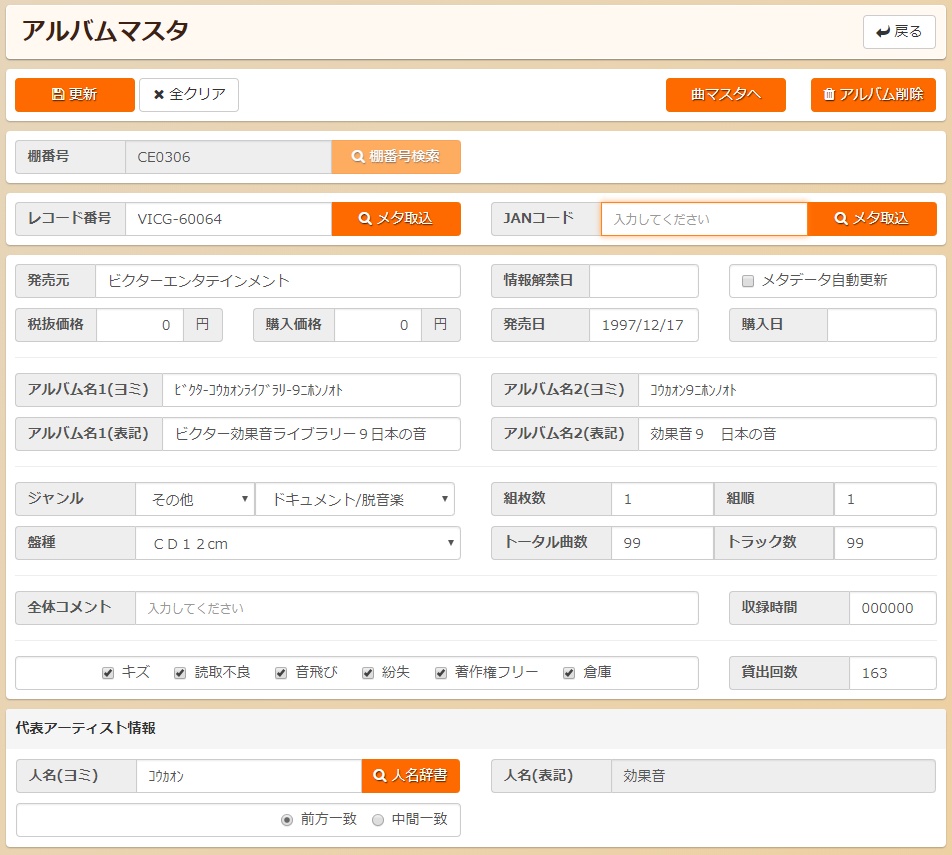Click the 戻る back button

pos(899,32)
